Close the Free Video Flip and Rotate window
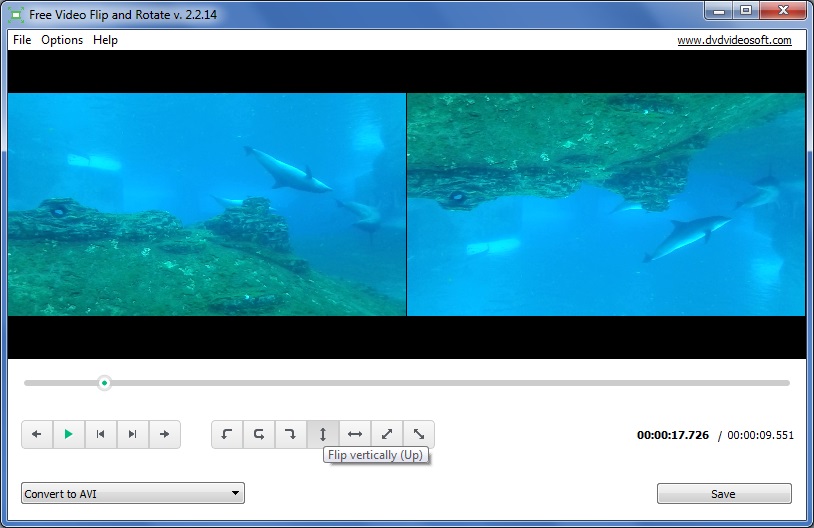The width and height of the screenshot is (814, 528). [x=784, y=11]
